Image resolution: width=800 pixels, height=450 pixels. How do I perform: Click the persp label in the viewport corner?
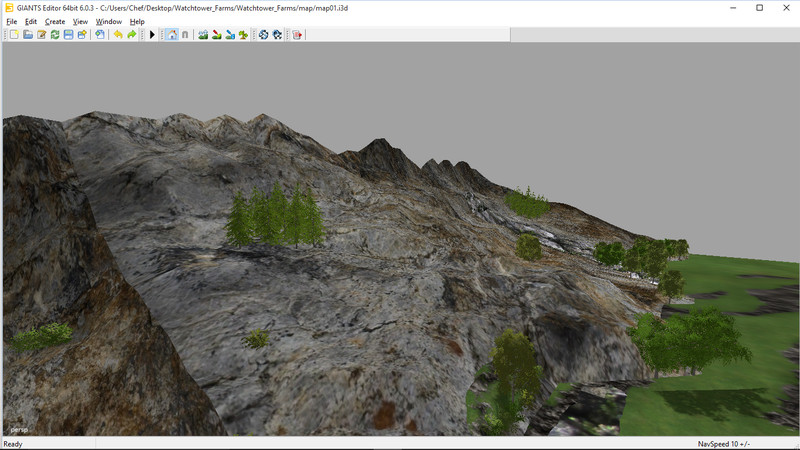pyautogui.click(x=18, y=429)
